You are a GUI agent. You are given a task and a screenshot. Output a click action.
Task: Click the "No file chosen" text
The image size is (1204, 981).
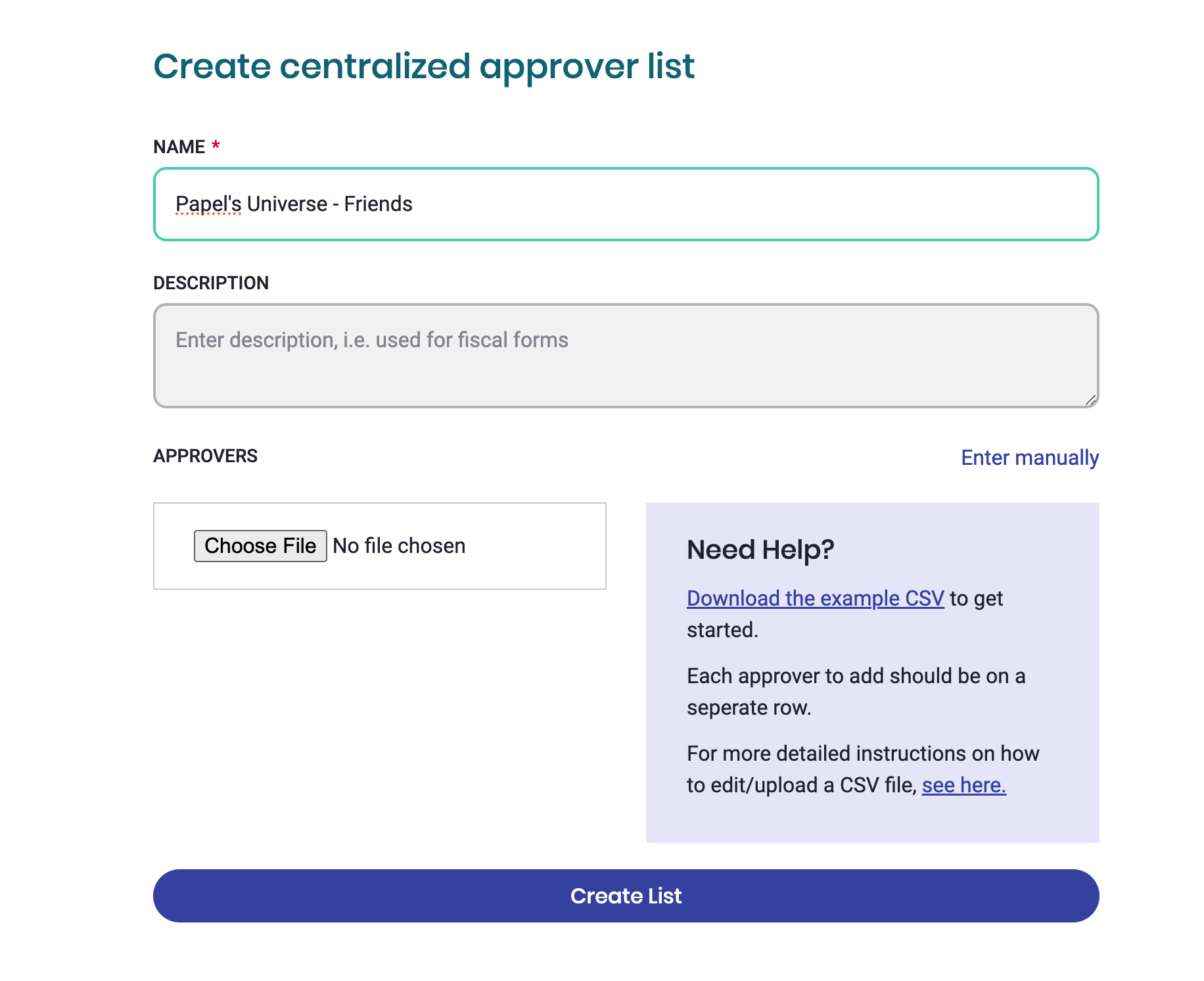pyautogui.click(x=399, y=546)
